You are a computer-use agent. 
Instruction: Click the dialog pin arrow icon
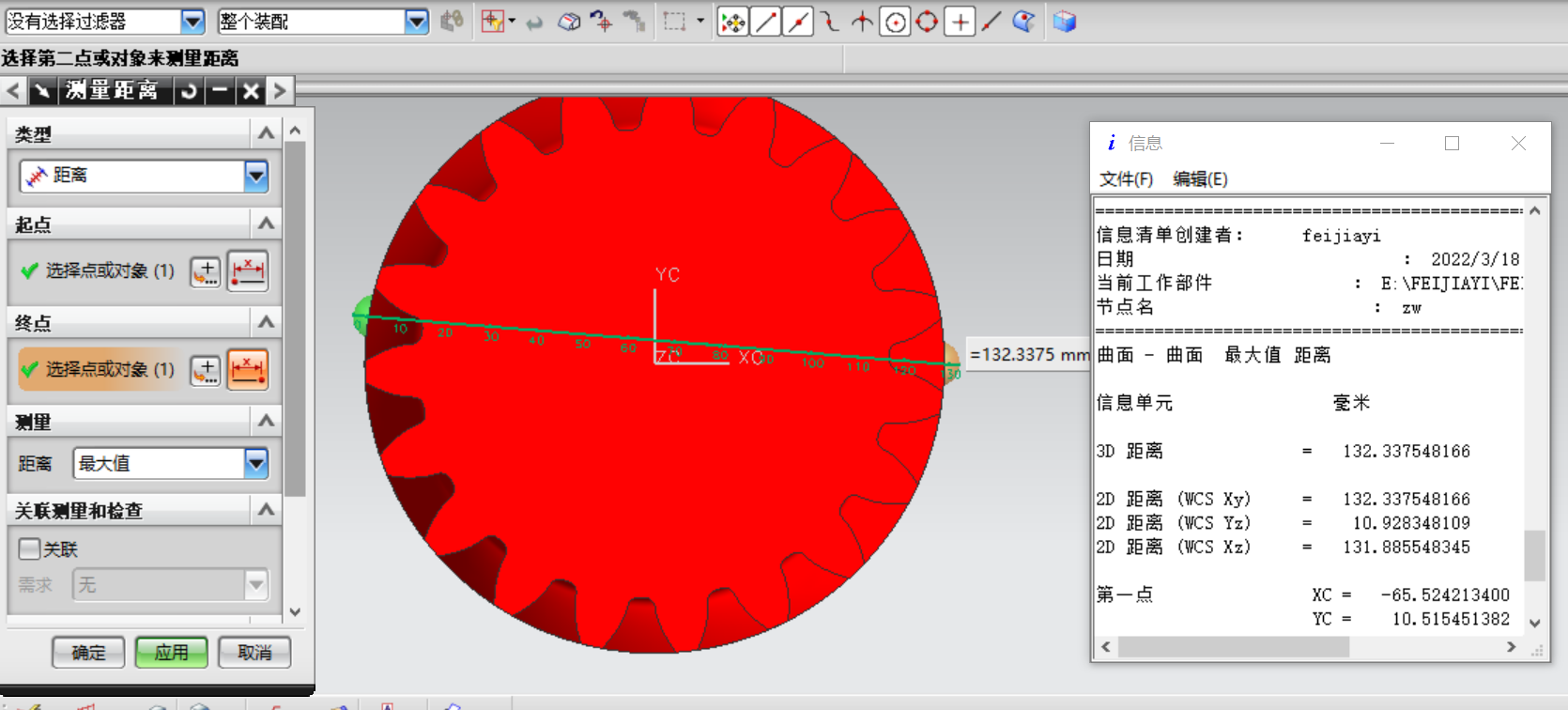pyautogui.click(x=42, y=91)
